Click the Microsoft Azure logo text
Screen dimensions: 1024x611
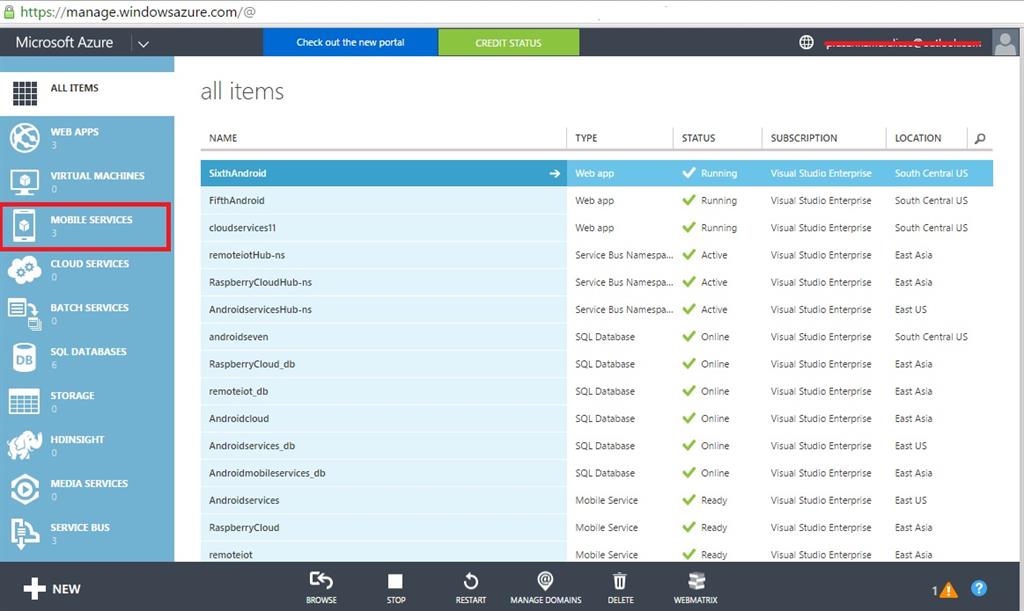click(x=64, y=42)
